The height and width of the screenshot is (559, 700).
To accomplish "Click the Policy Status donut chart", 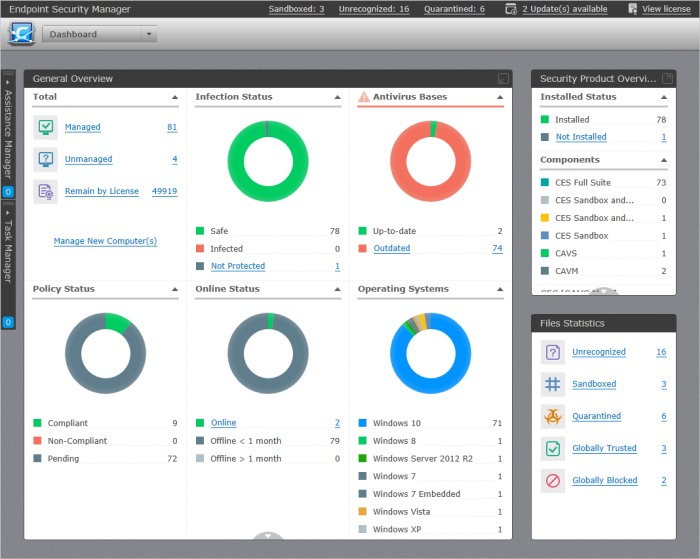I will click(x=105, y=353).
